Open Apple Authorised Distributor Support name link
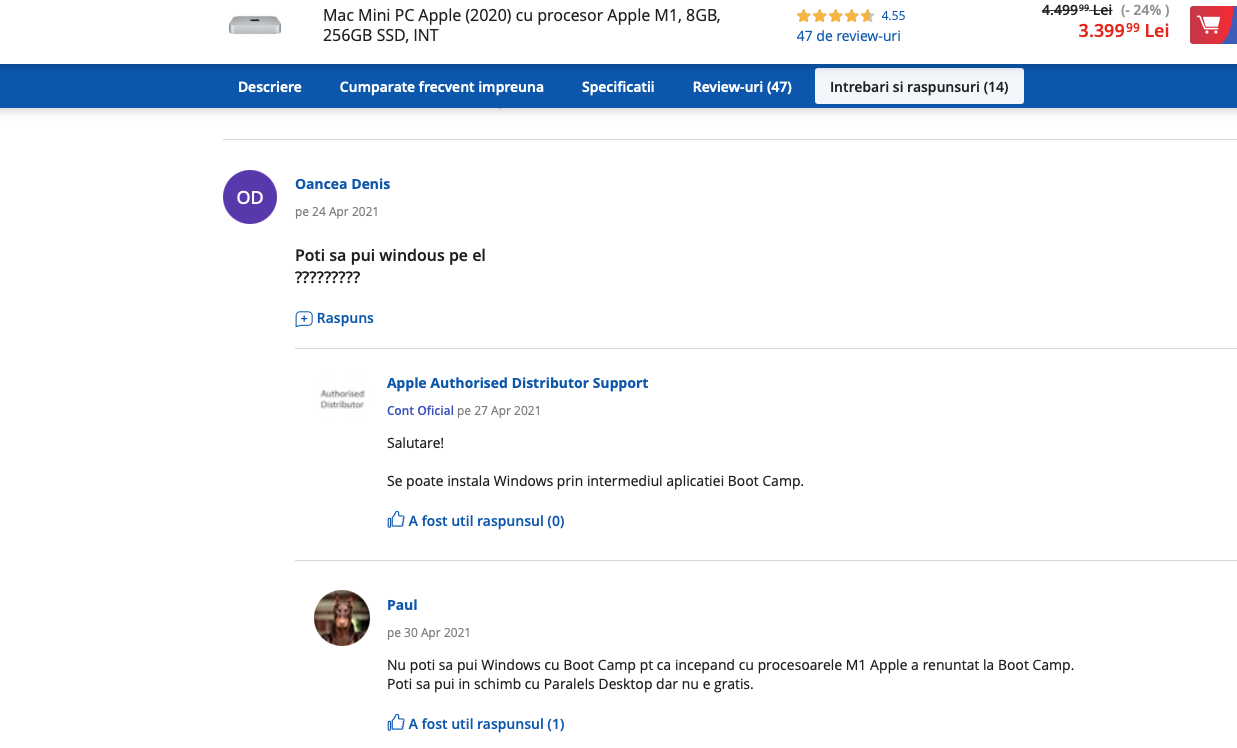 [517, 383]
